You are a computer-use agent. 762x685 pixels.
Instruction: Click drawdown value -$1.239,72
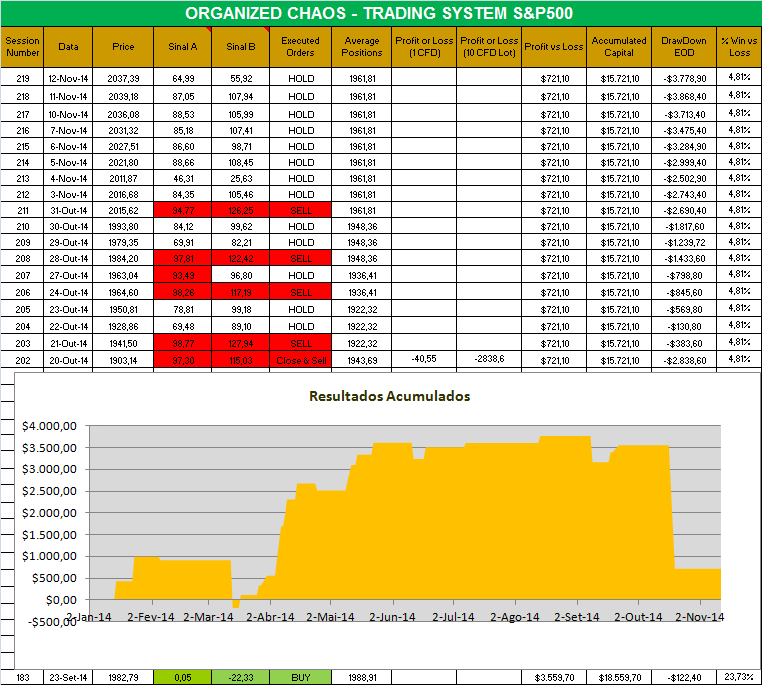pyautogui.click(x=684, y=242)
